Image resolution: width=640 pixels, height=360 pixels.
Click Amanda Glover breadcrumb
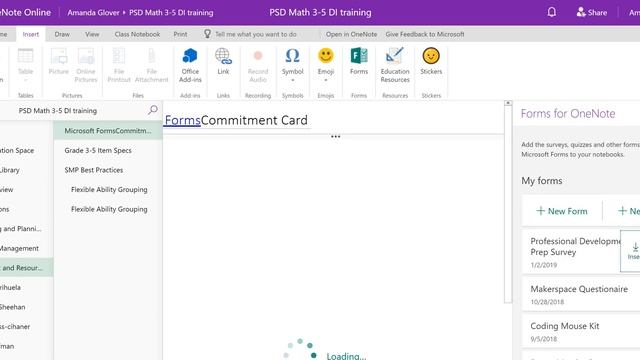coord(93,13)
